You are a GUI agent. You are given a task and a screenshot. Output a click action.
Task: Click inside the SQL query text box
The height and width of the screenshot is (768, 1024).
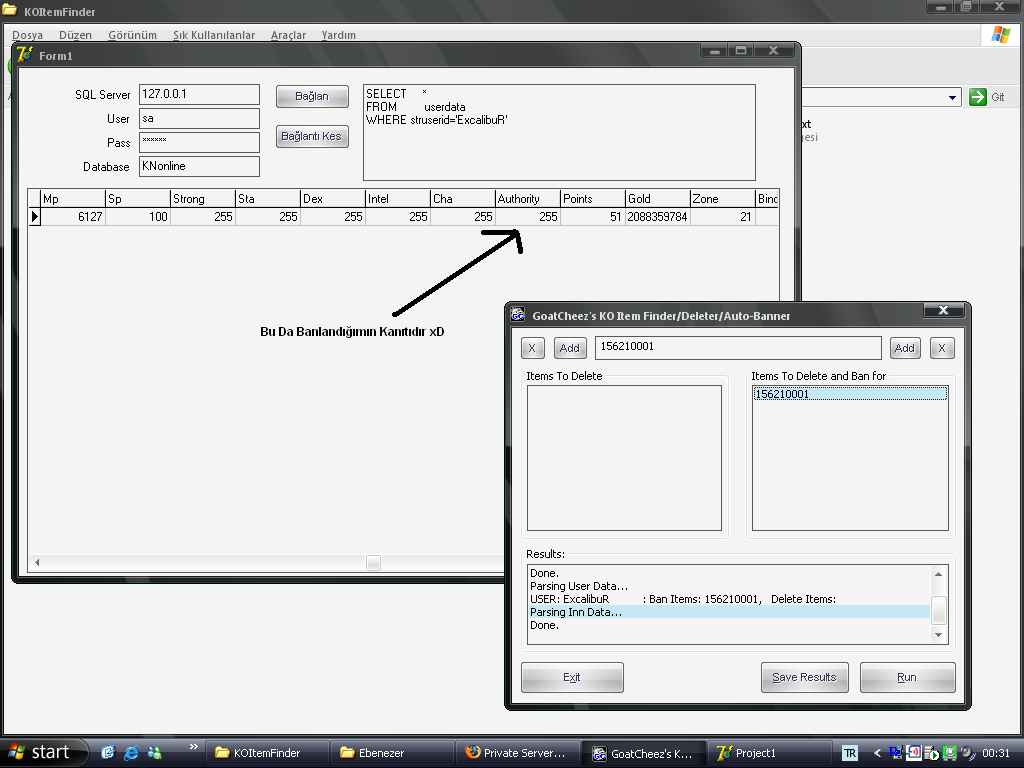coord(559,132)
